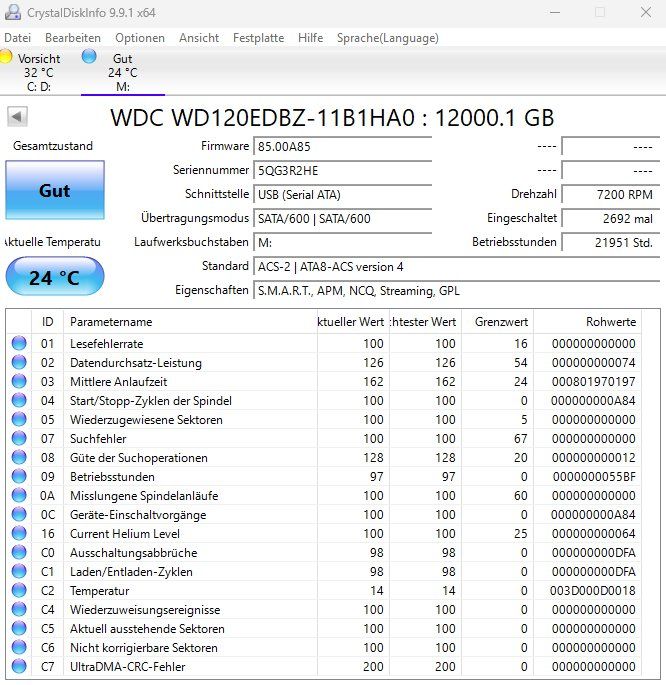The image size is (666, 685).
Task: Click status orb for Start/Stopp-Zyklen der Spindel
Action: (x=19, y=400)
